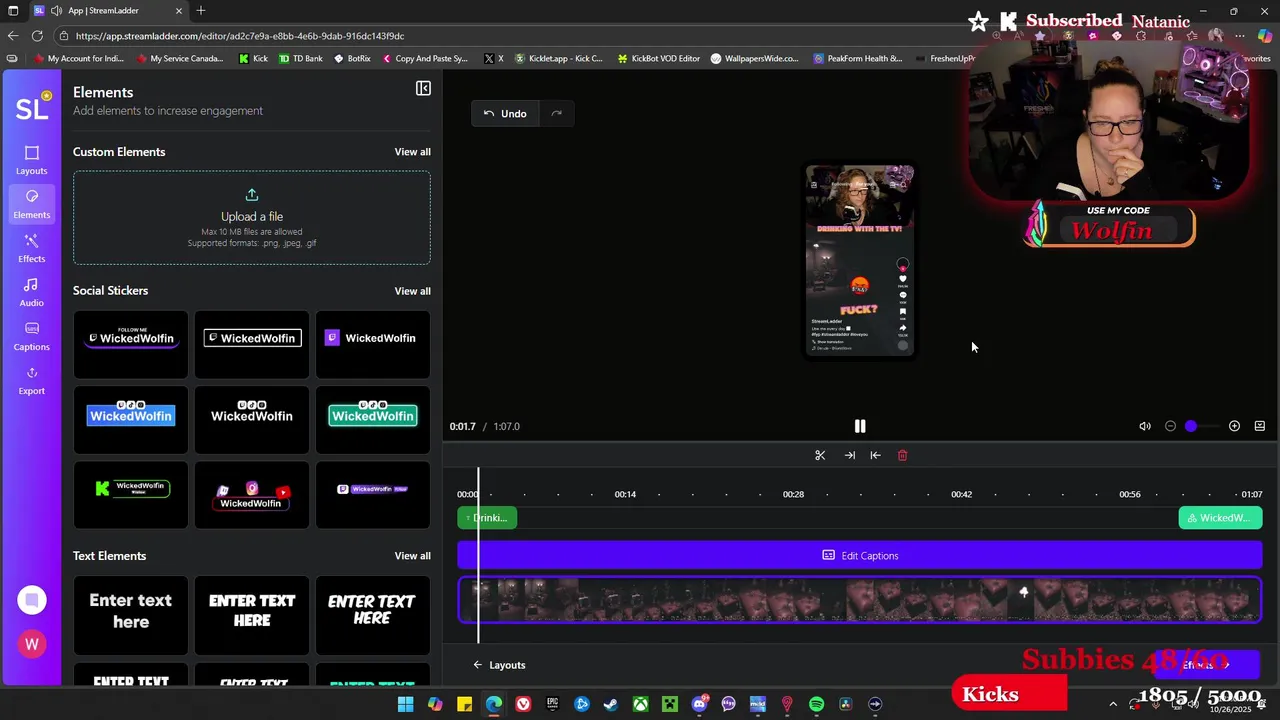Open the Windows Start menu
Image resolution: width=1280 pixels, height=720 pixels.
[x=405, y=704]
